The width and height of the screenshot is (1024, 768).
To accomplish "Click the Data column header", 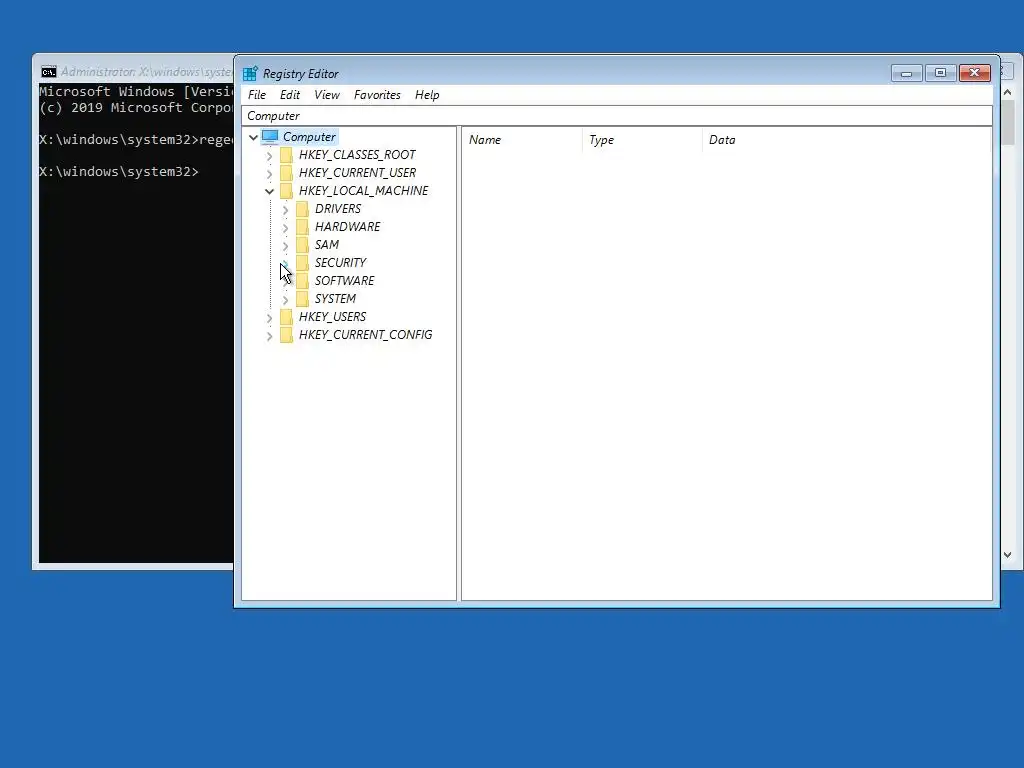I will pyautogui.click(x=847, y=140).
